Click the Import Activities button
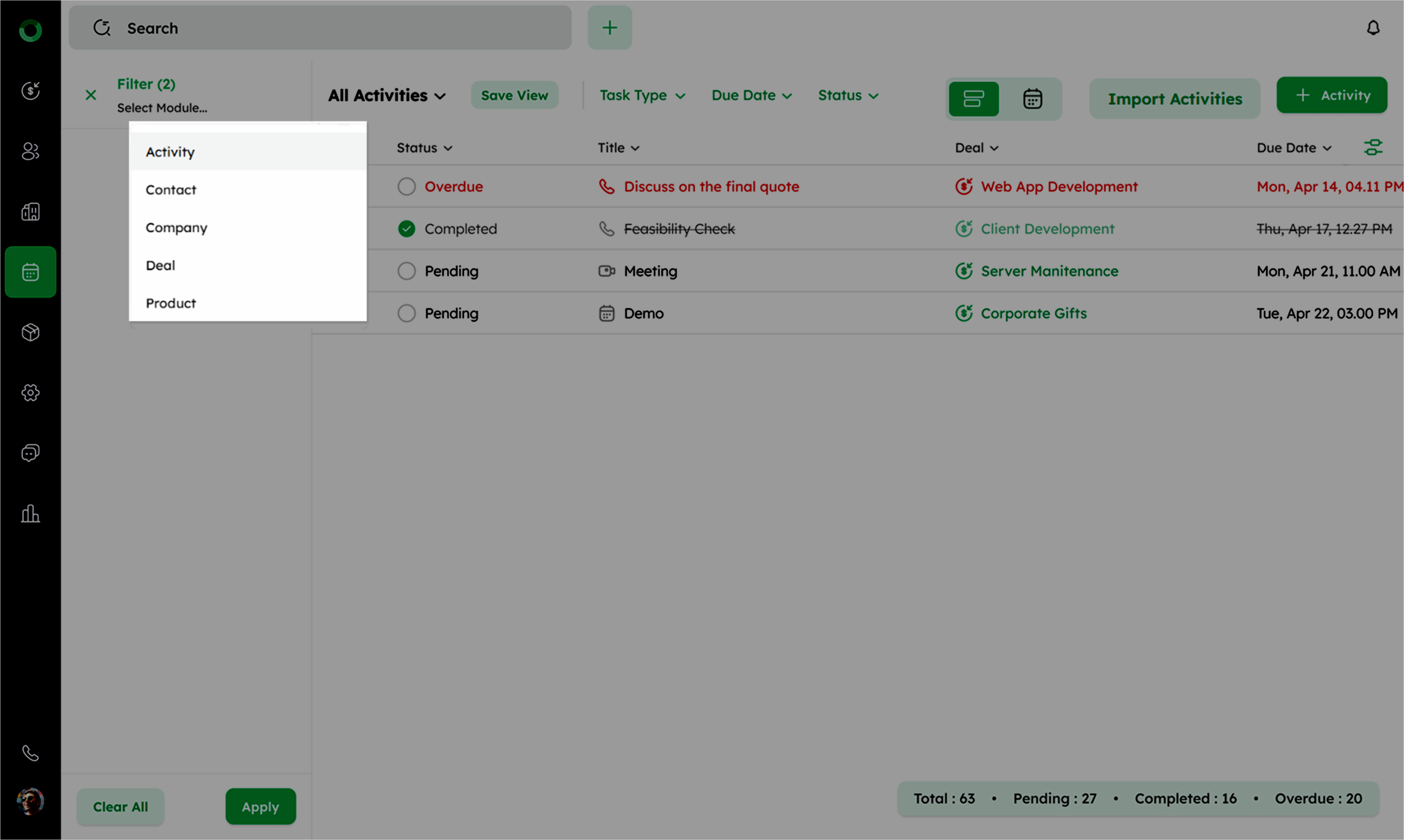 tap(1174, 99)
